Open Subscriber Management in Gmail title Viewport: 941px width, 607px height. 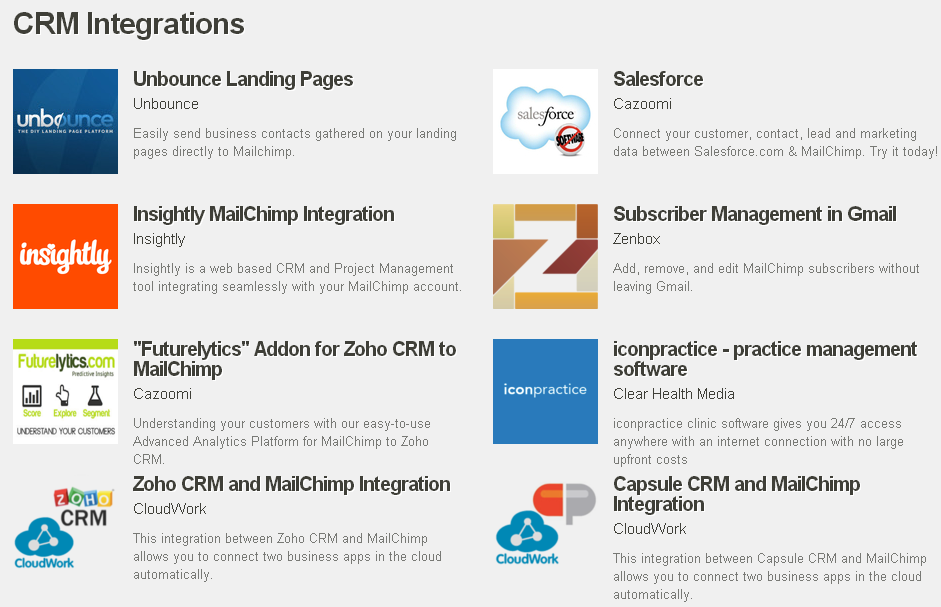[755, 214]
